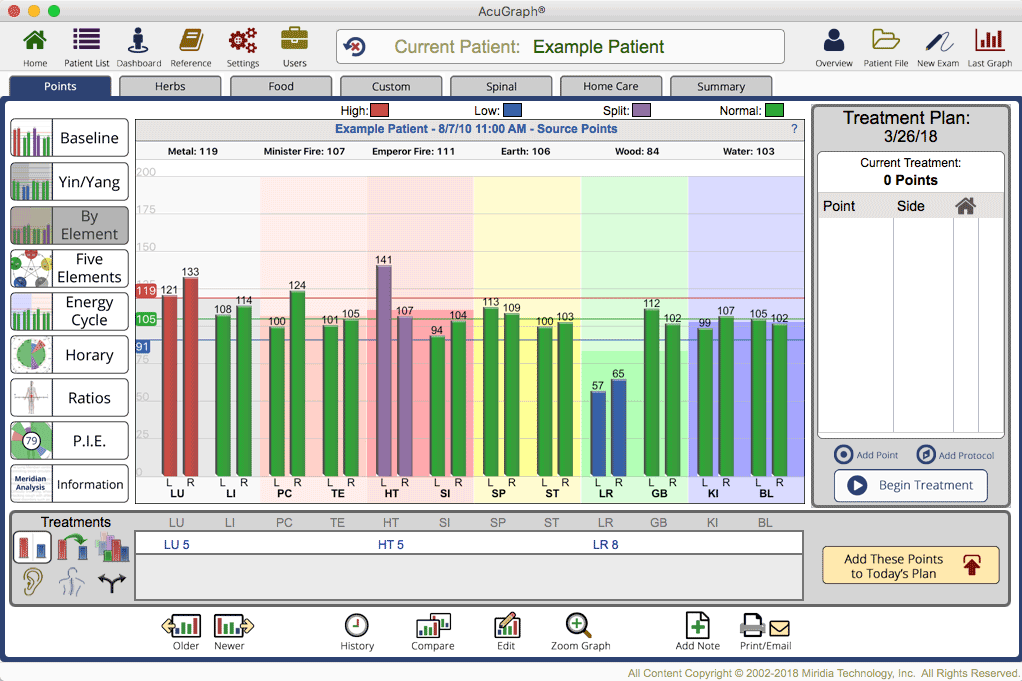Click the New Exam pen icon
Screen dimensions: 1022x681
[938, 41]
